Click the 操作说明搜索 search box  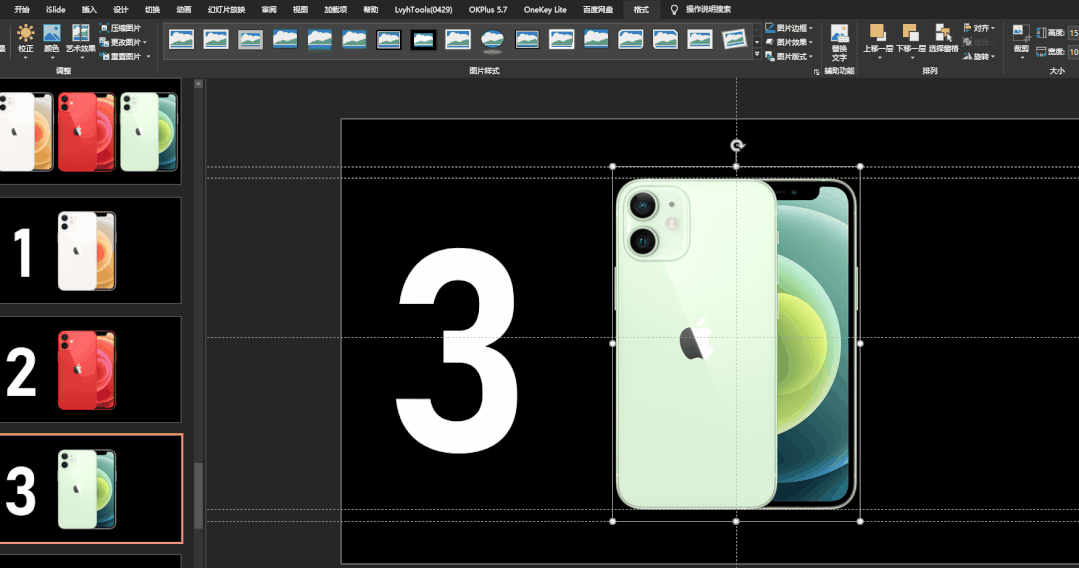(x=708, y=10)
